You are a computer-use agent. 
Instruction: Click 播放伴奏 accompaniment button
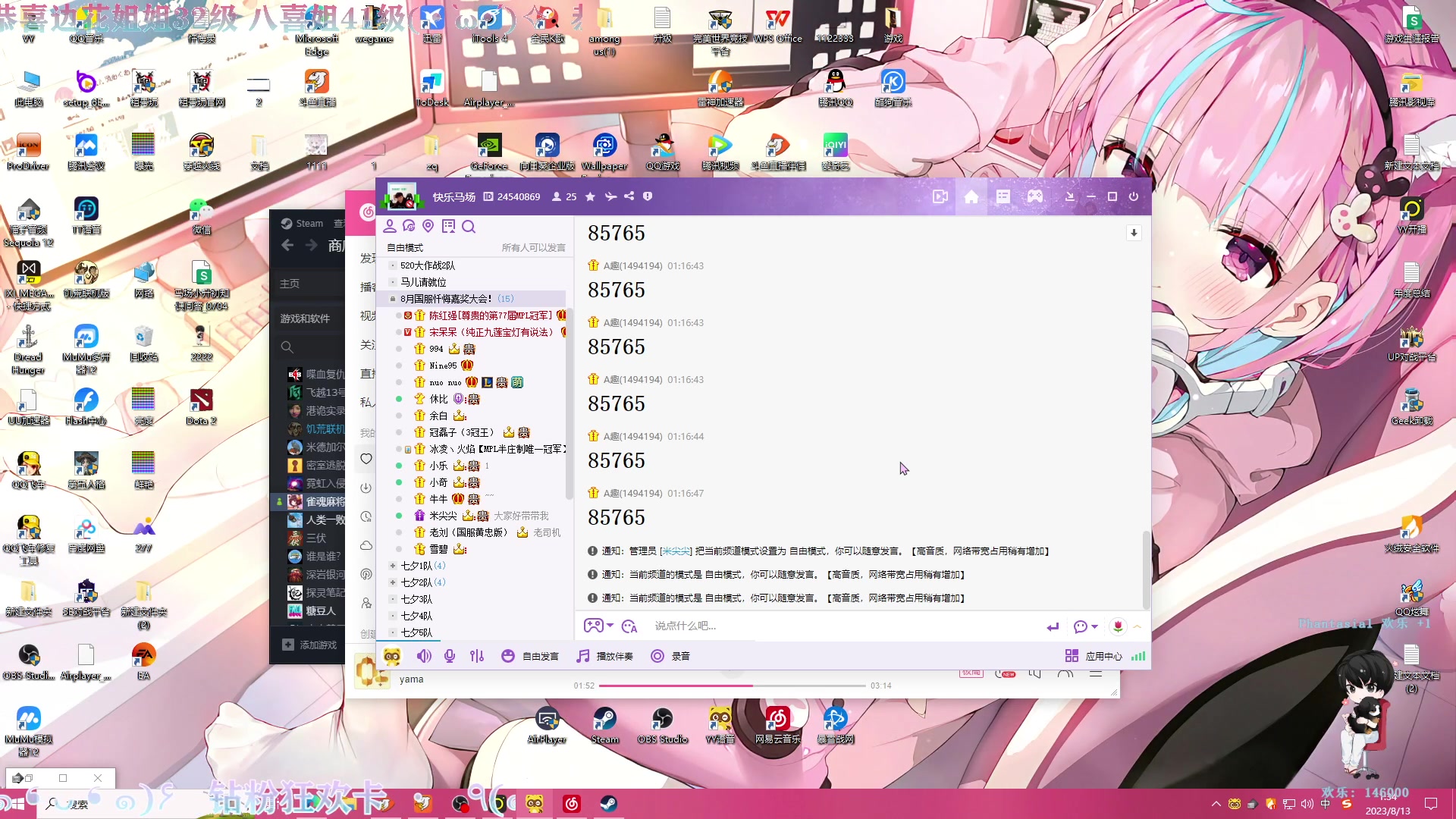[604, 656]
